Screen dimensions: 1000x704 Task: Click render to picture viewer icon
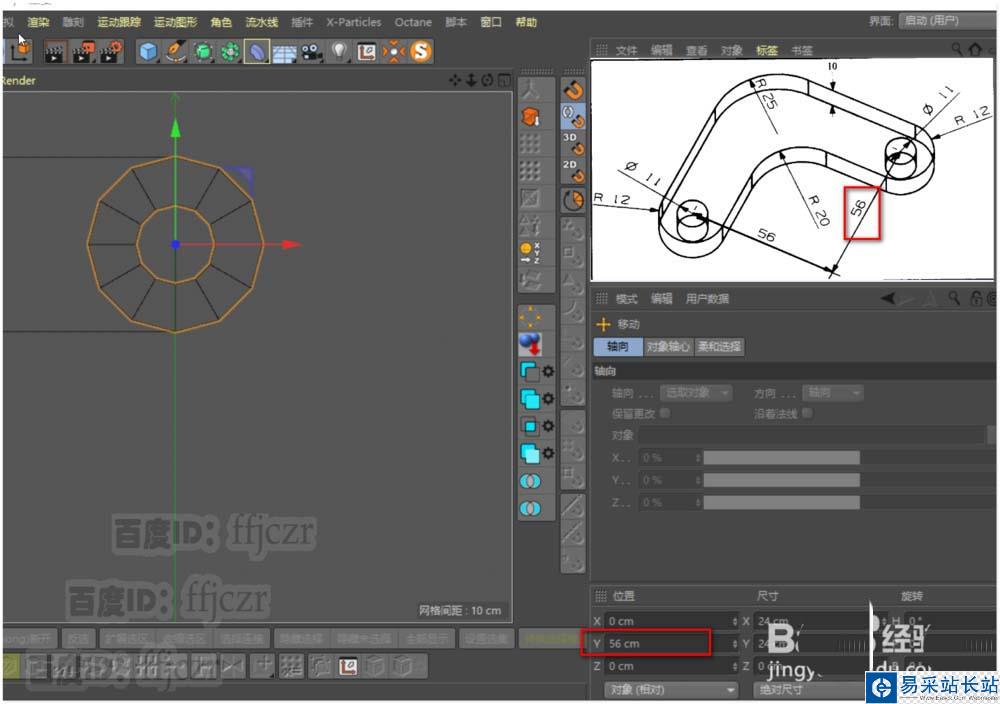pos(83,52)
